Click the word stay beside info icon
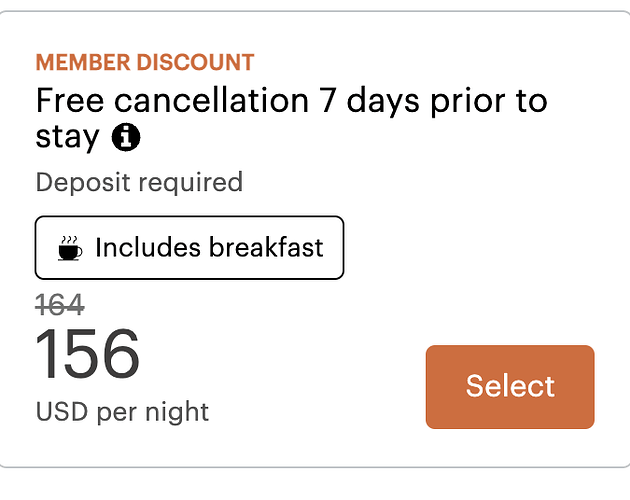630x500 pixels. pyautogui.click(x=67, y=138)
